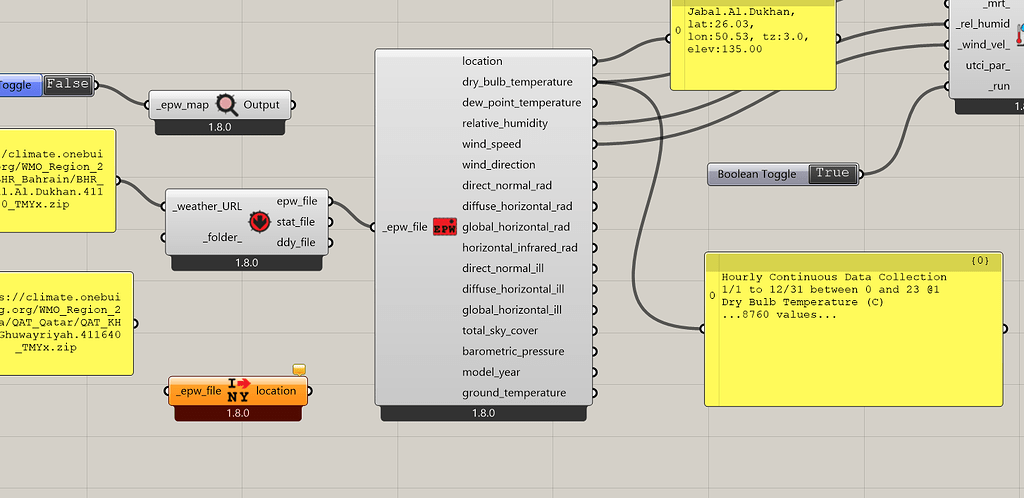Click the gray Boolean Toggle label

pyautogui.click(x=757, y=174)
